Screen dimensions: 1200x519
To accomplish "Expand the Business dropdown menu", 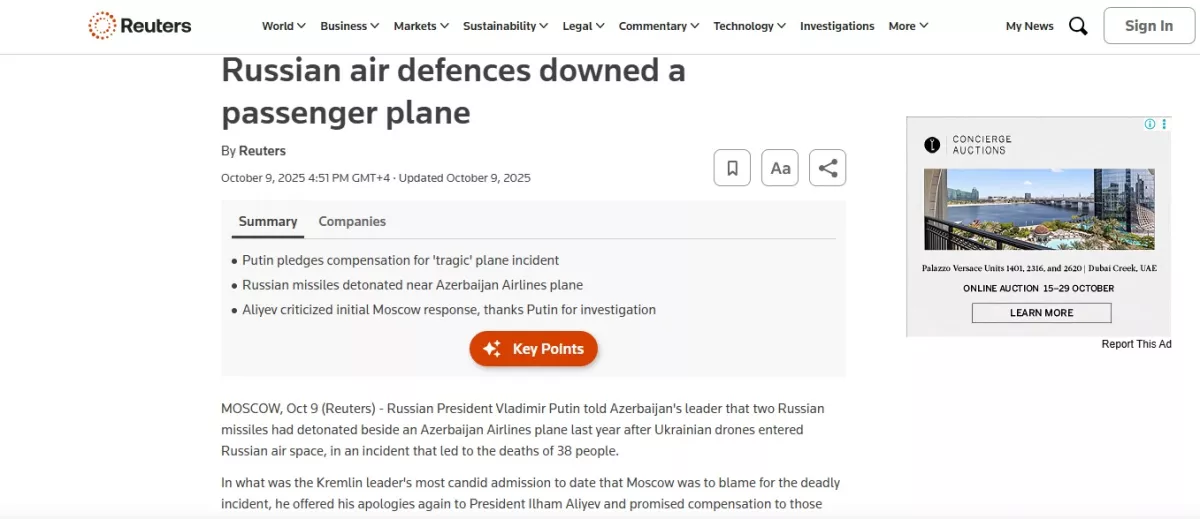I will (x=350, y=26).
